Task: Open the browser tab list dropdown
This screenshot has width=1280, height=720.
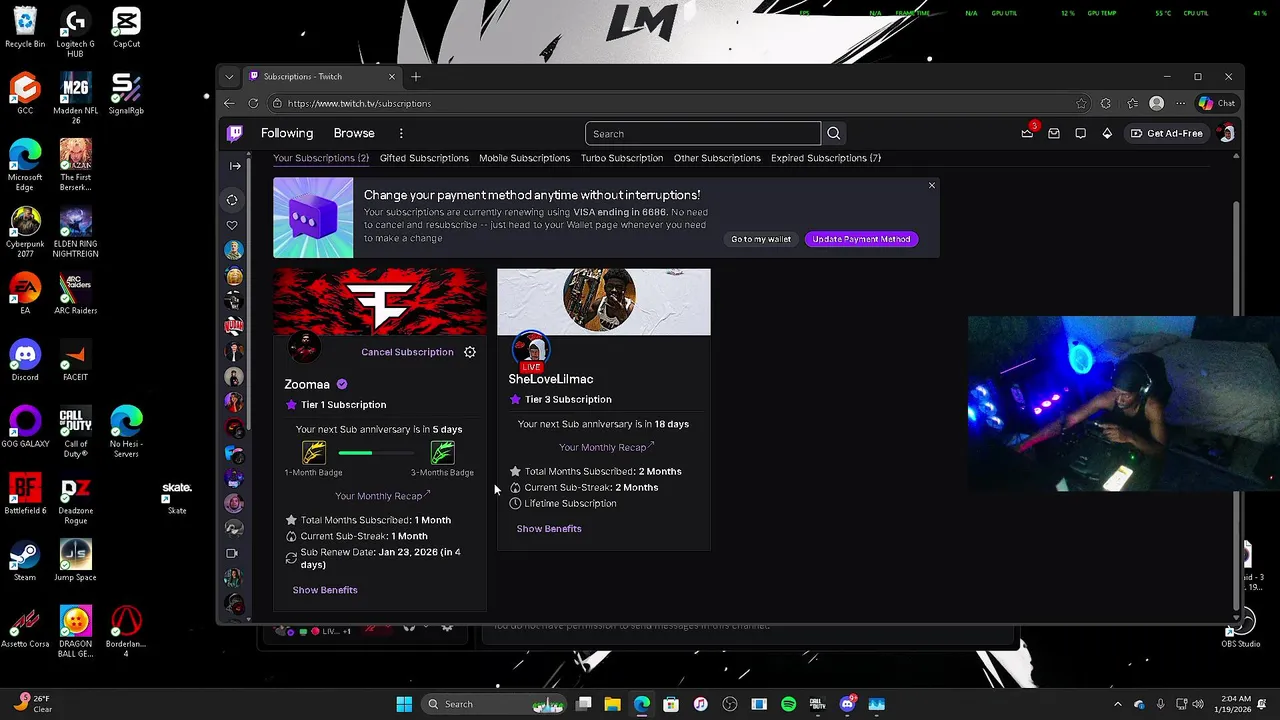Action: [229, 77]
